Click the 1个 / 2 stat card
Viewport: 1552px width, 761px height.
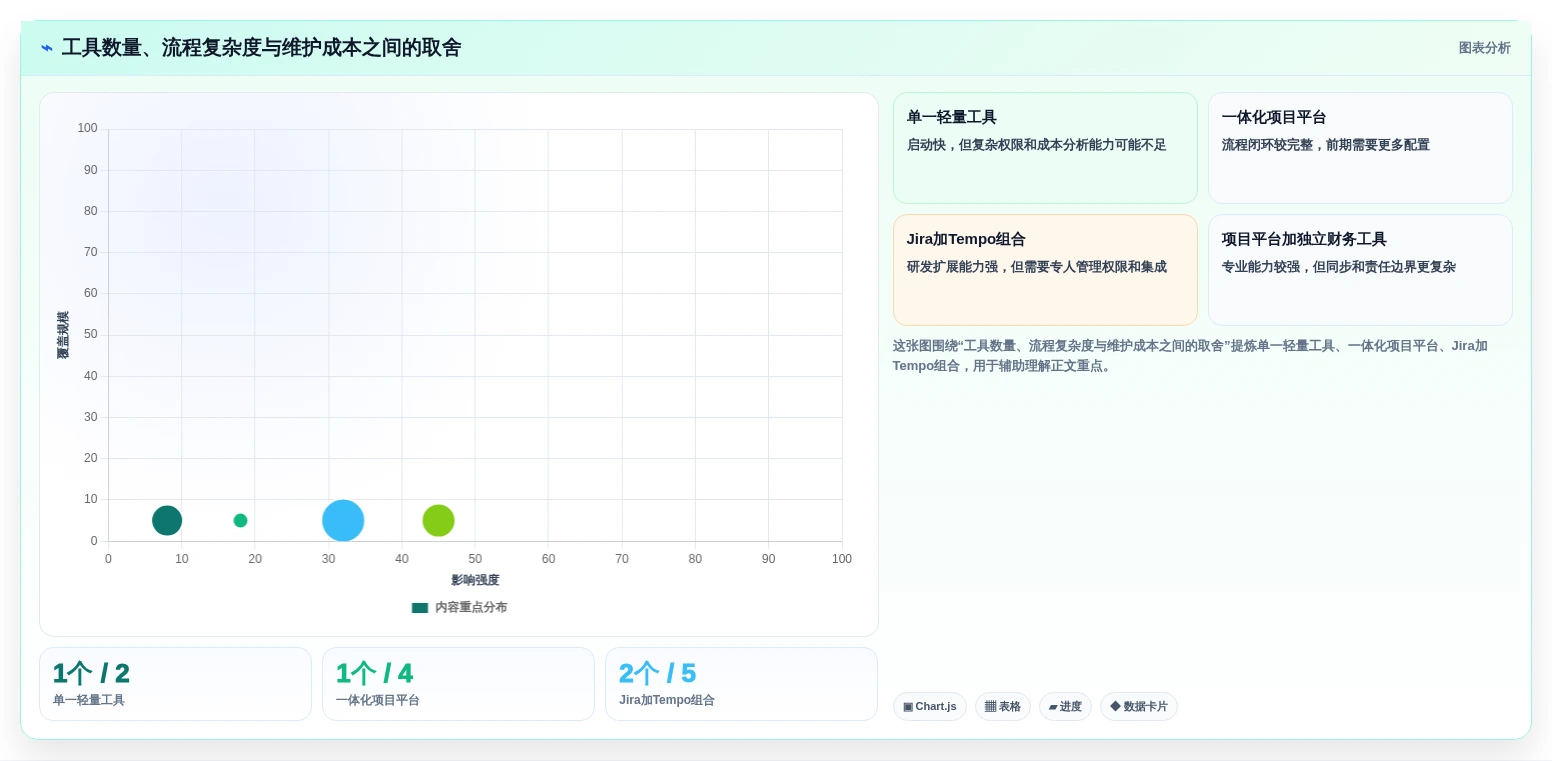click(x=175, y=684)
